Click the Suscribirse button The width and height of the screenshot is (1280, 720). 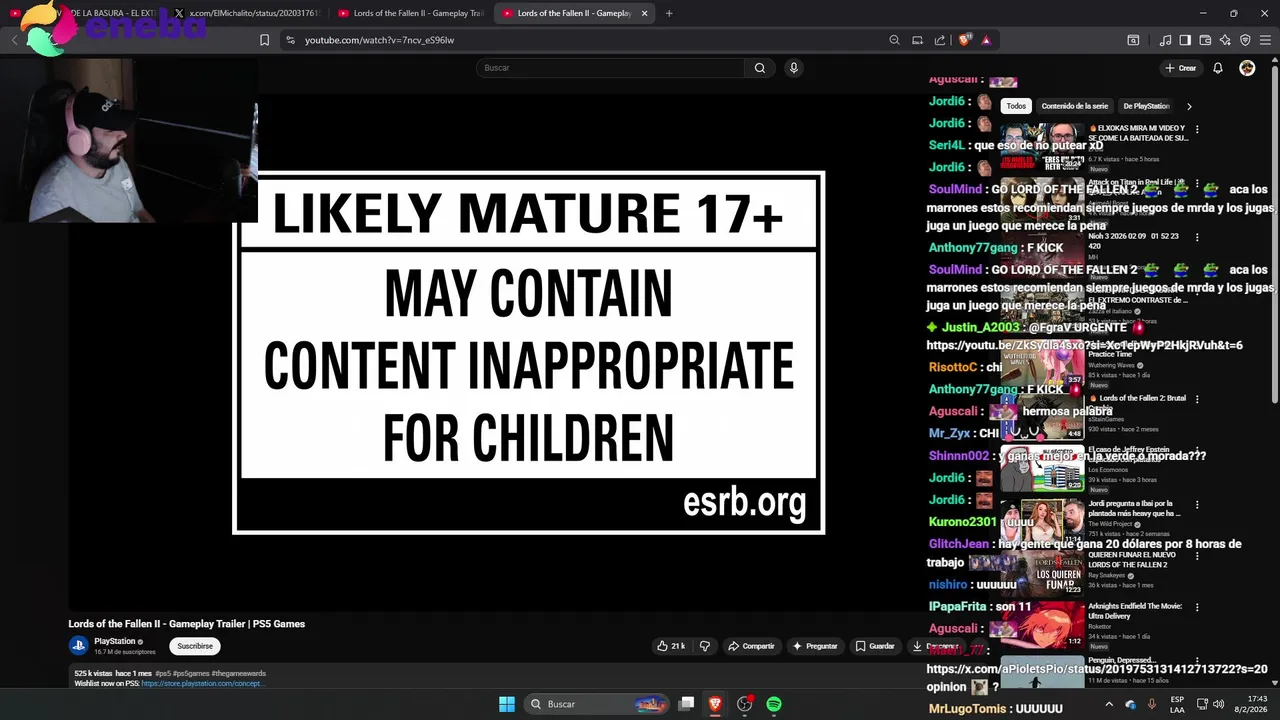coord(195,646)
